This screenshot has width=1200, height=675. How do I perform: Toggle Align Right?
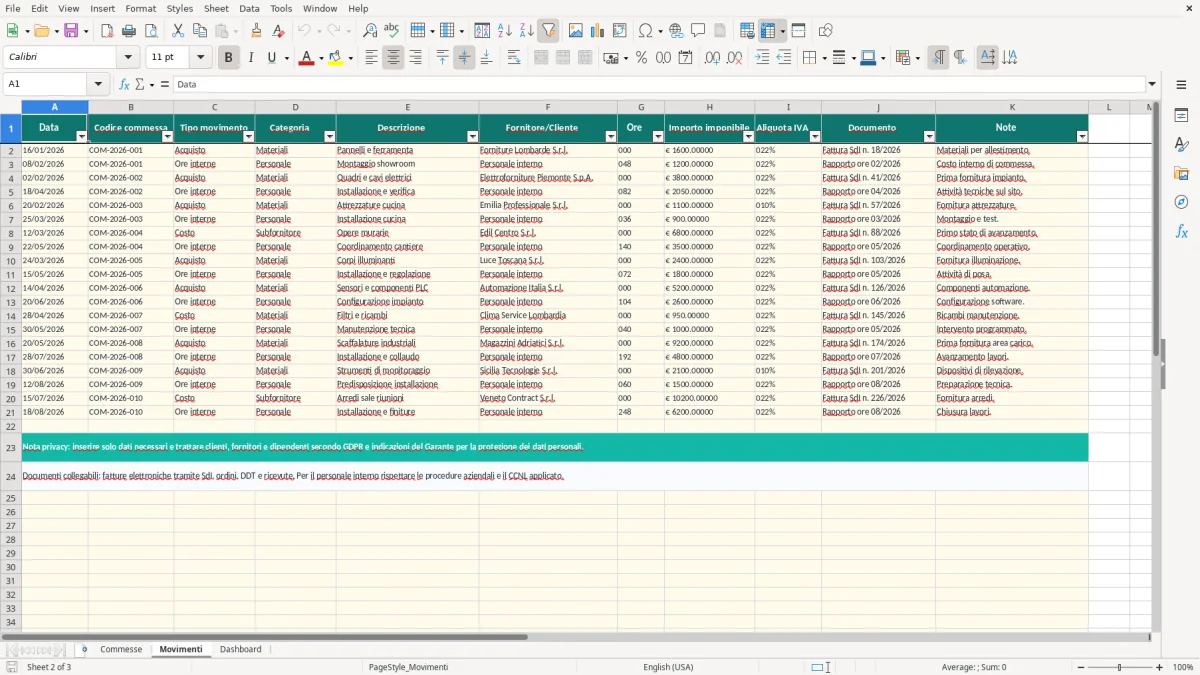[x=415, y=58]
